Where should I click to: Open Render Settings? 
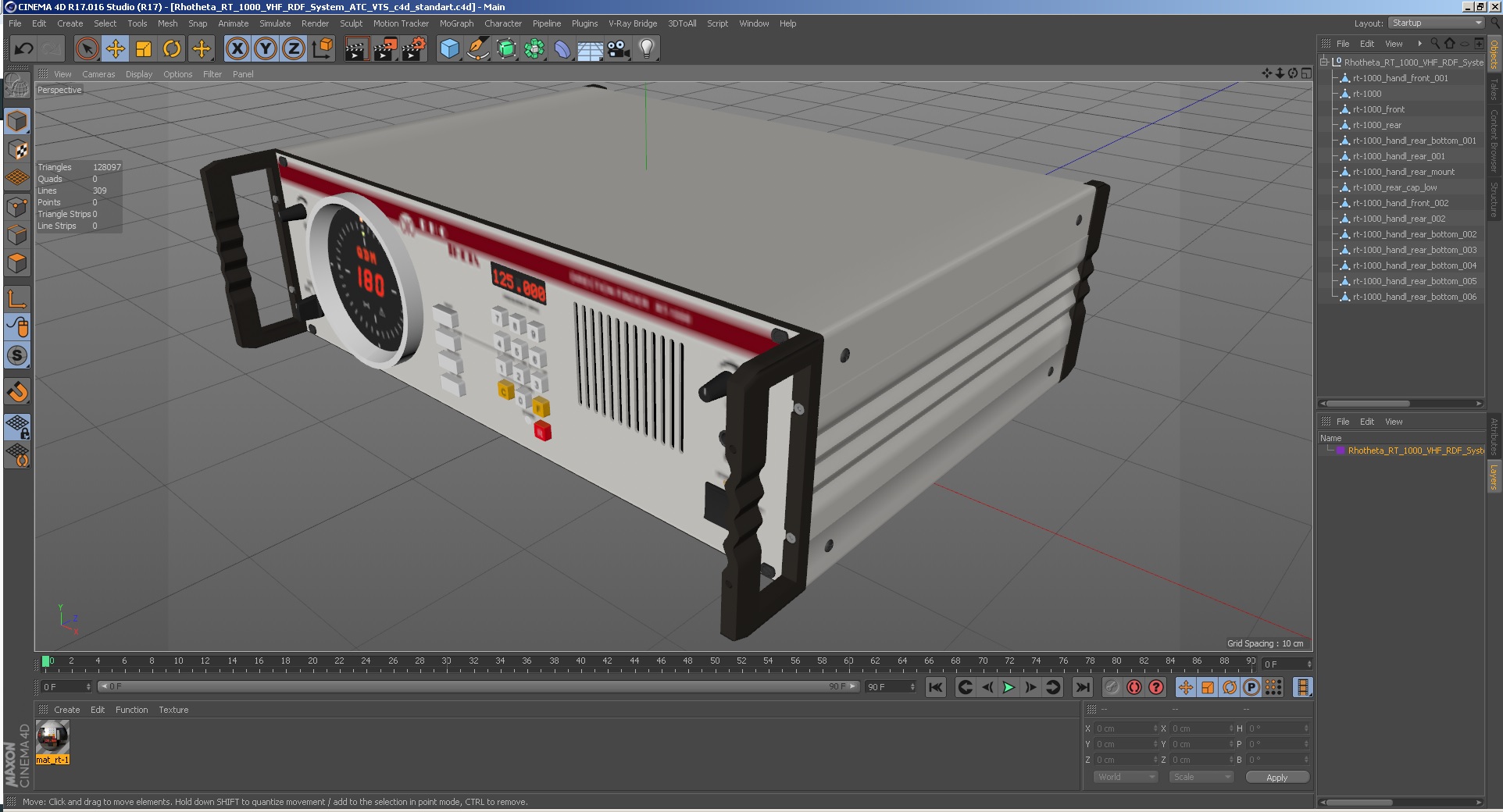pyautogui.click(x=413, y=49)
